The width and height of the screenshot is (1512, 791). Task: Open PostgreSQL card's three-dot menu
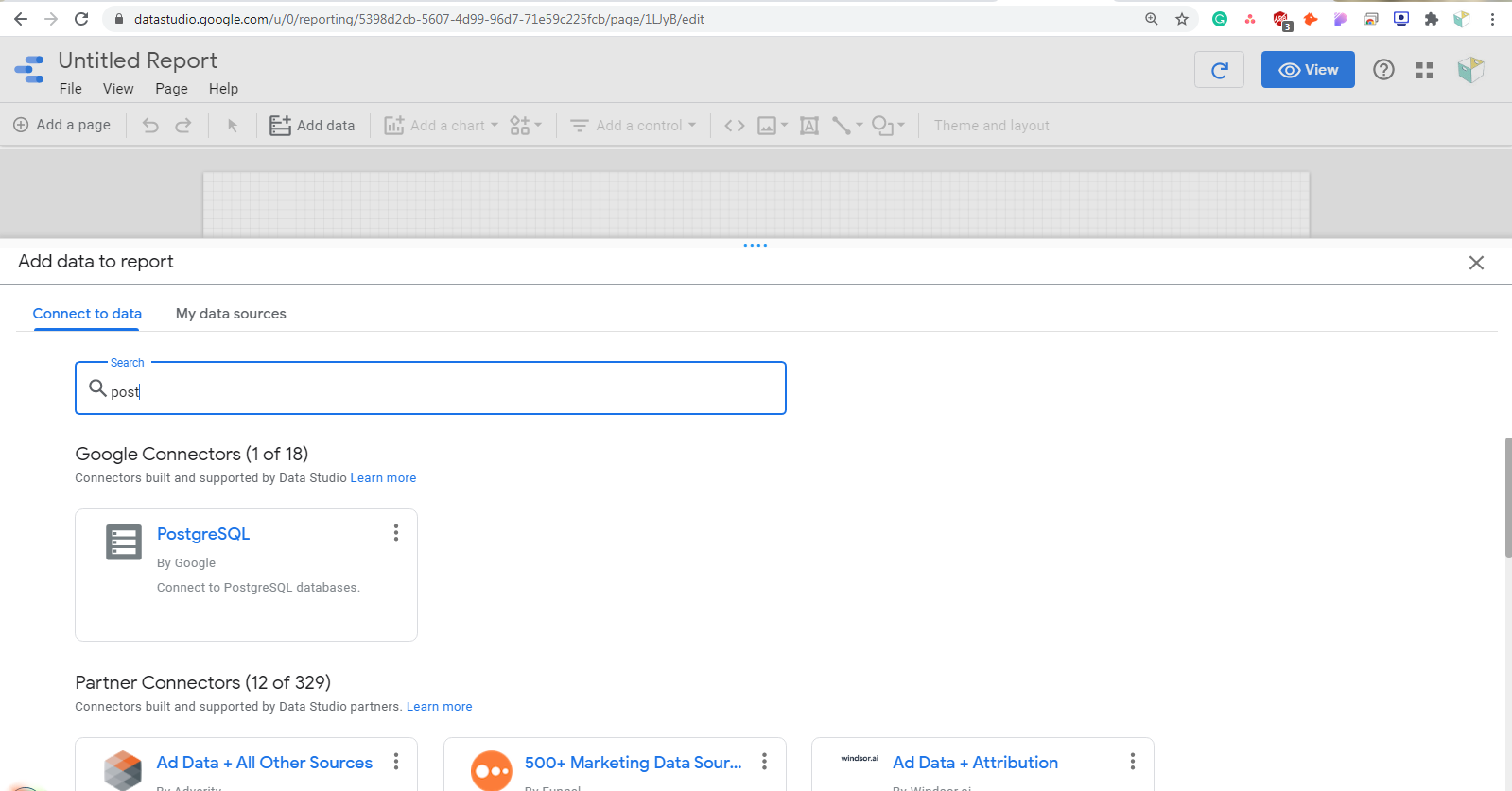[396, 533]
